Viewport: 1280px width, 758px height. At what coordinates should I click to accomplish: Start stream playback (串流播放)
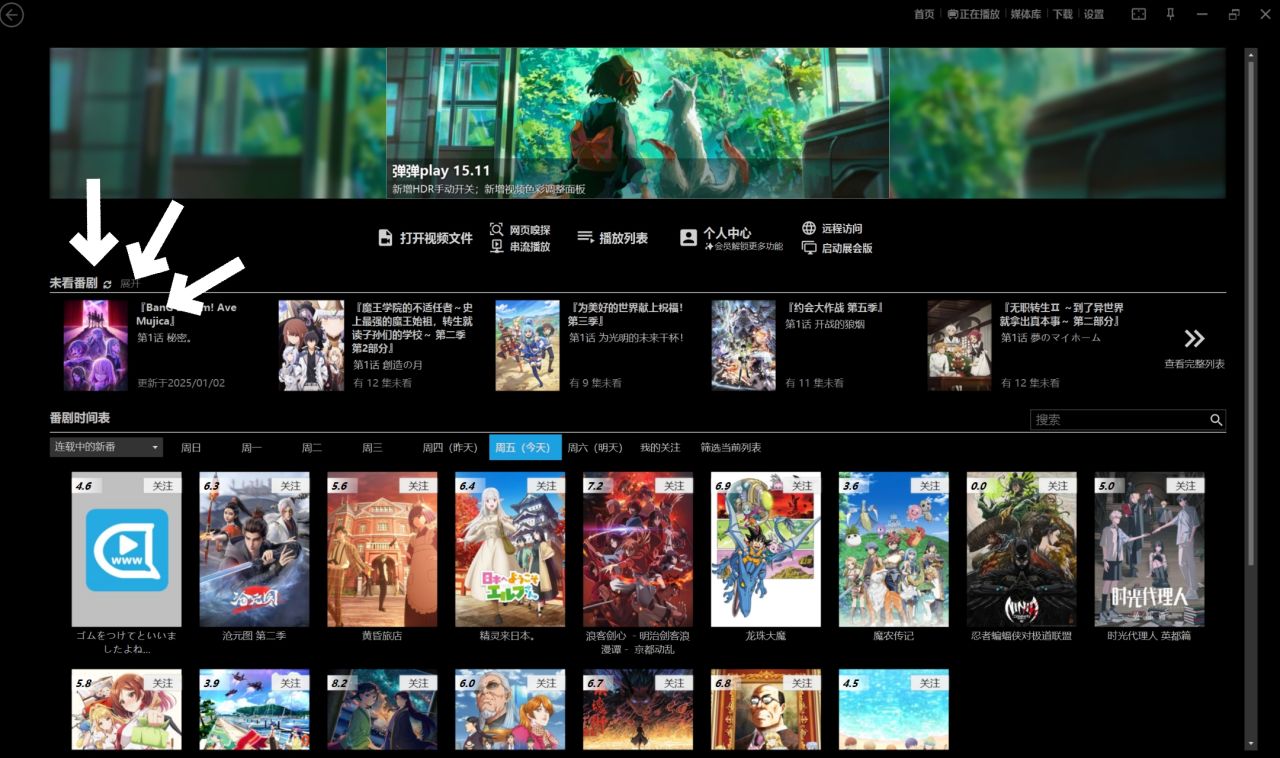pos(520,246)
